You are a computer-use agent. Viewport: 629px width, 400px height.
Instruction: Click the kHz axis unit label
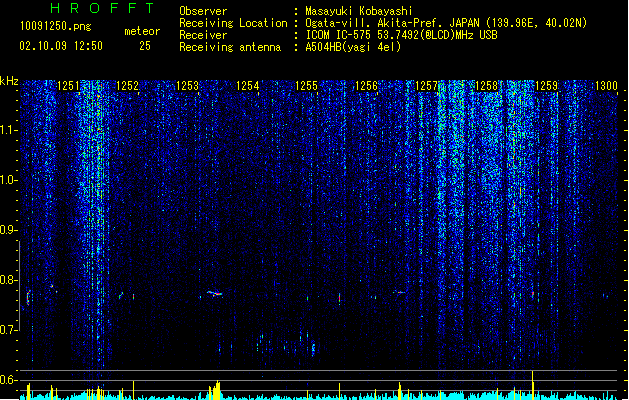click(x=9, y=81)
